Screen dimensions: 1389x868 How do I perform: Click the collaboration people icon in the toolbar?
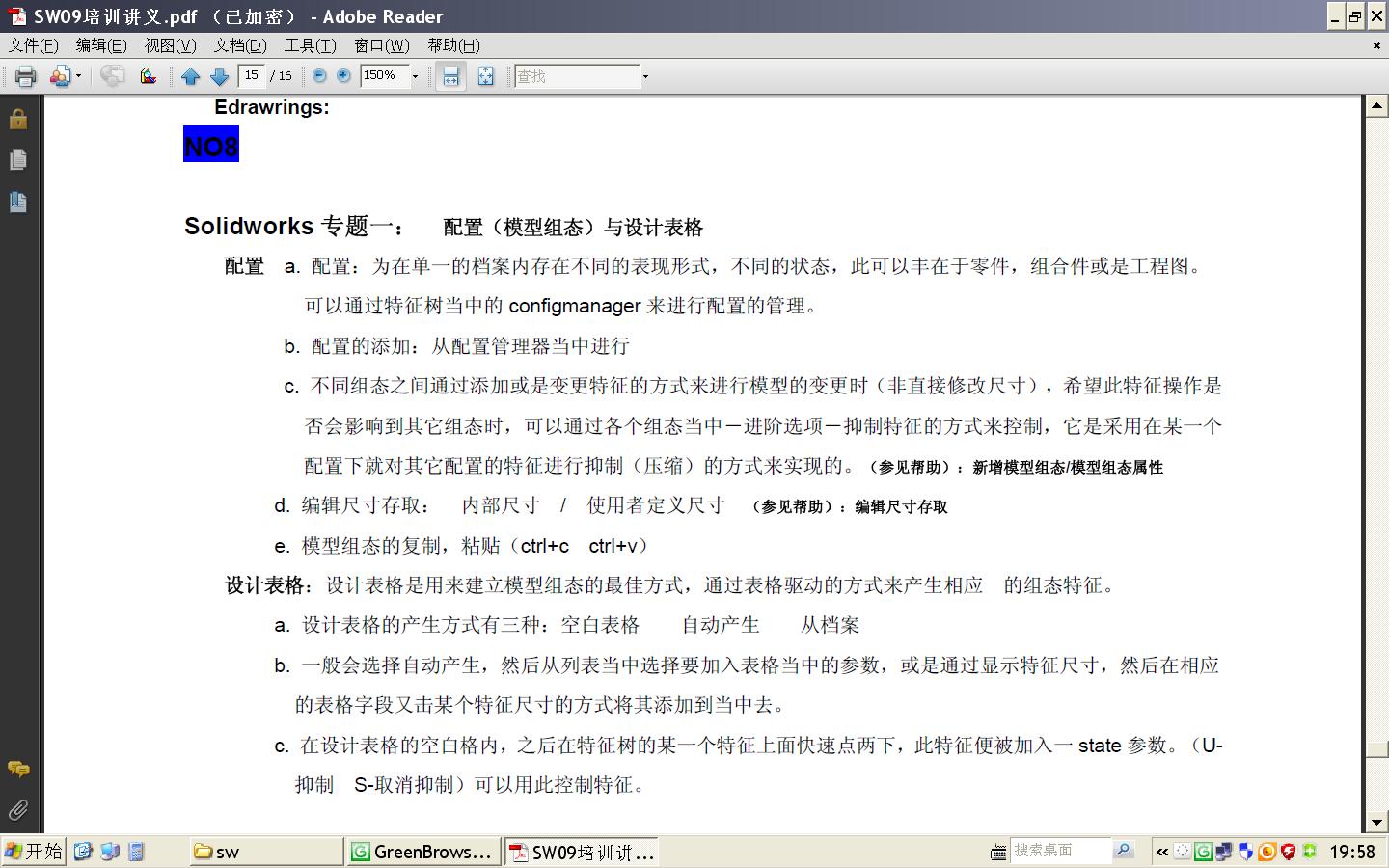click(60, 76)
